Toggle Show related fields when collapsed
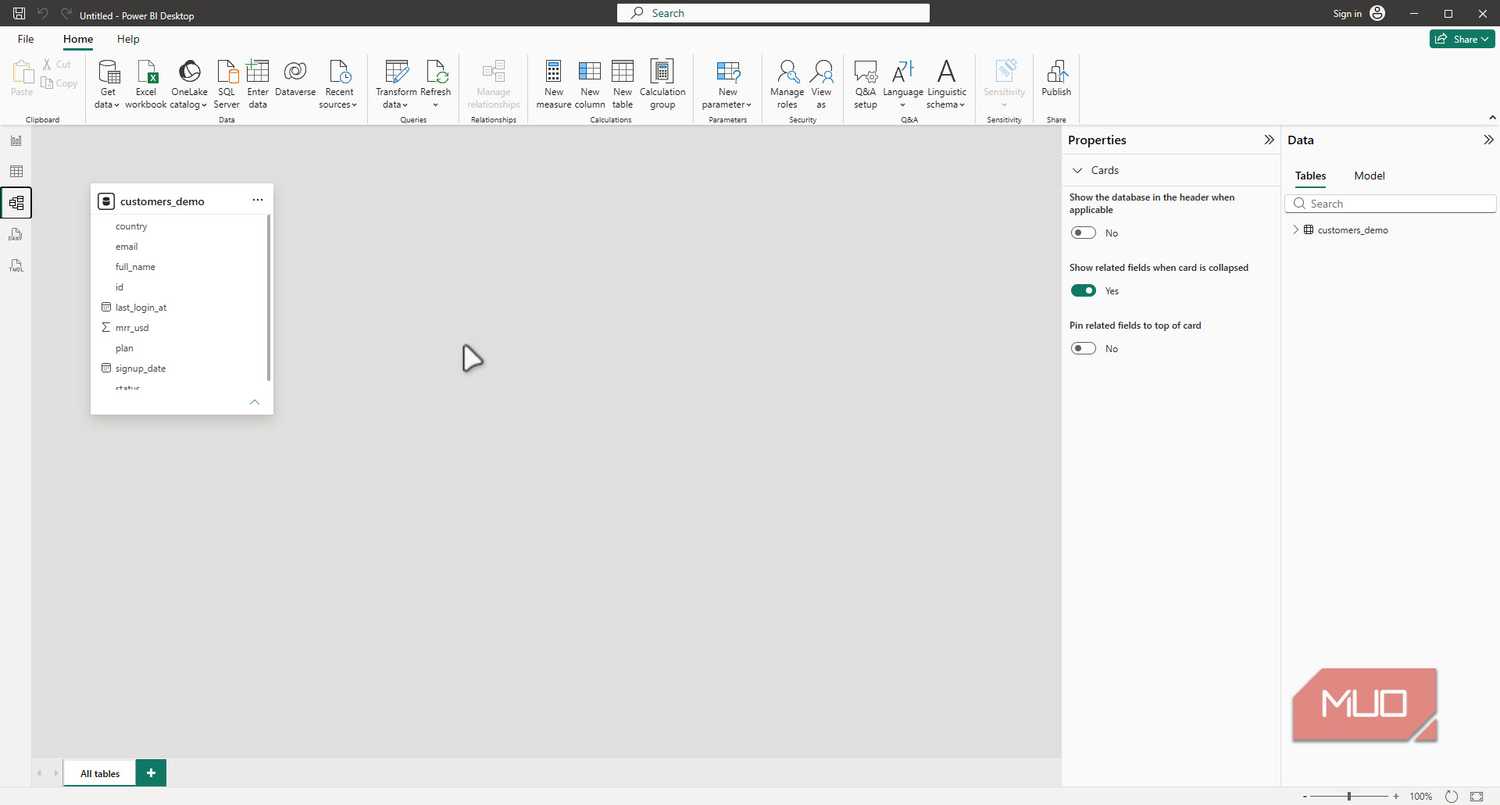 click(1083, 291)
